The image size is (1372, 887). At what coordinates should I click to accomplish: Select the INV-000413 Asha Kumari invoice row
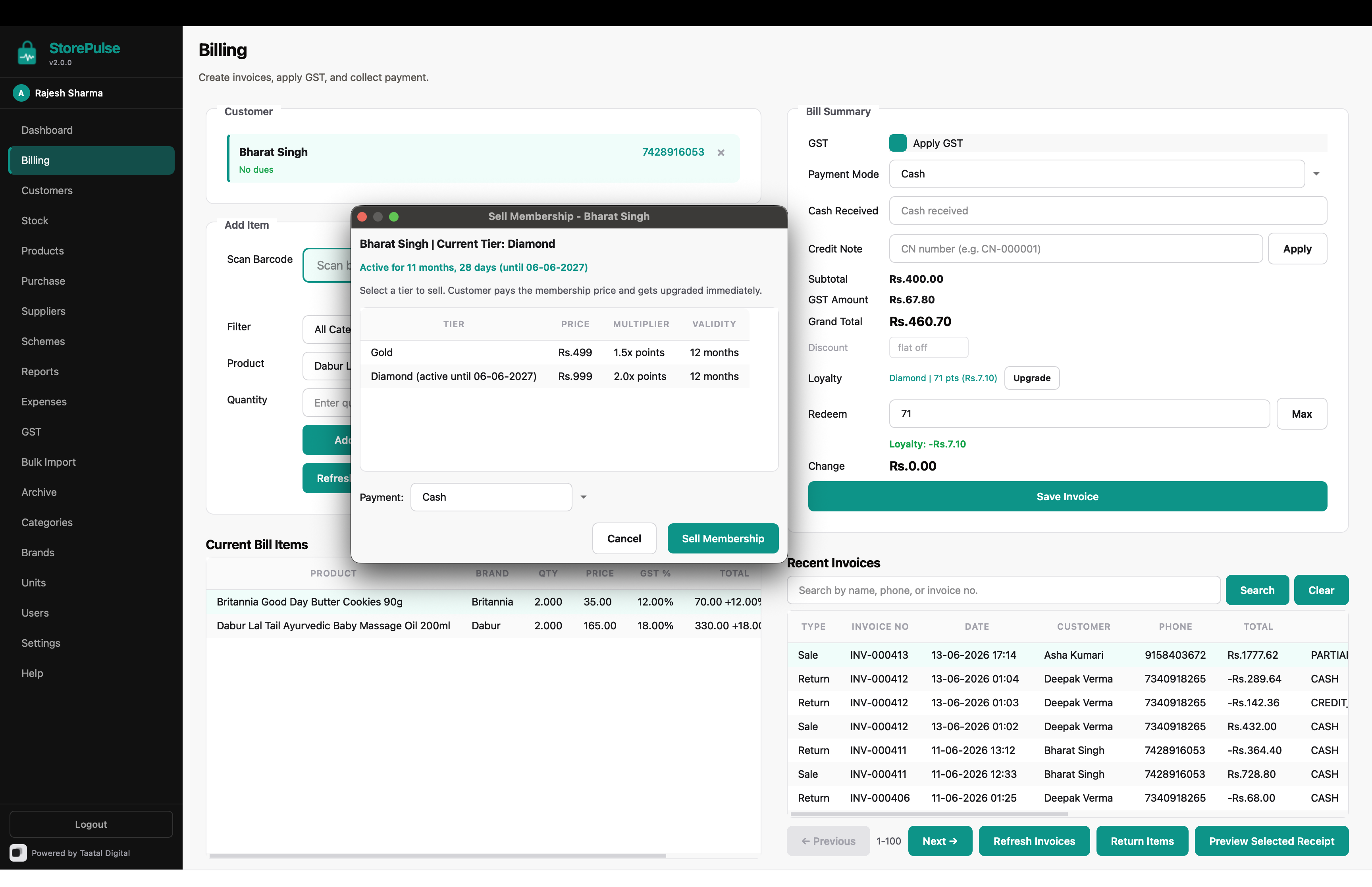click(x=1068, y=656)
